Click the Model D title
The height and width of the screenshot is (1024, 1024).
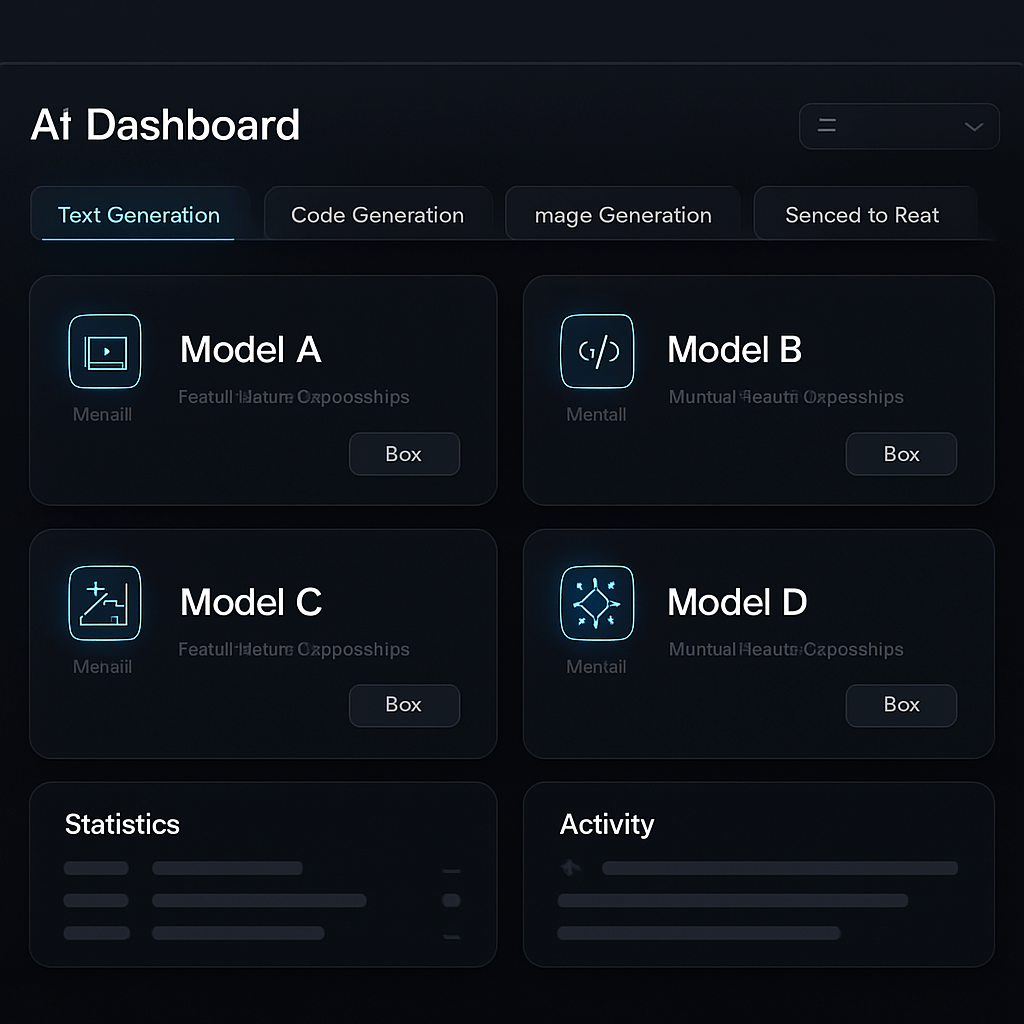pyautogui.click(x=737, y=601)
